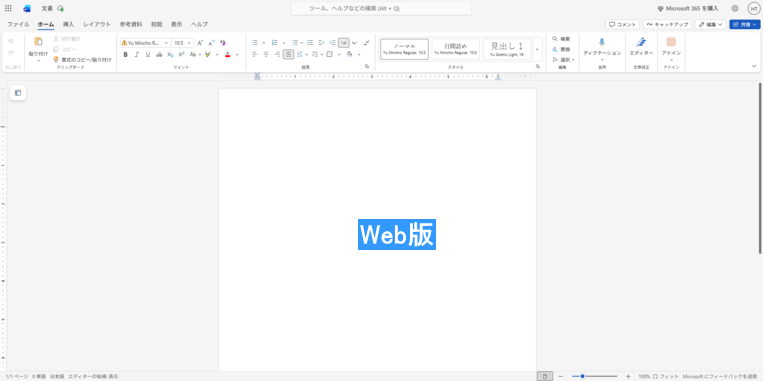Open the font color dropdown arrow
763x381 pixels.
(237, 54)
